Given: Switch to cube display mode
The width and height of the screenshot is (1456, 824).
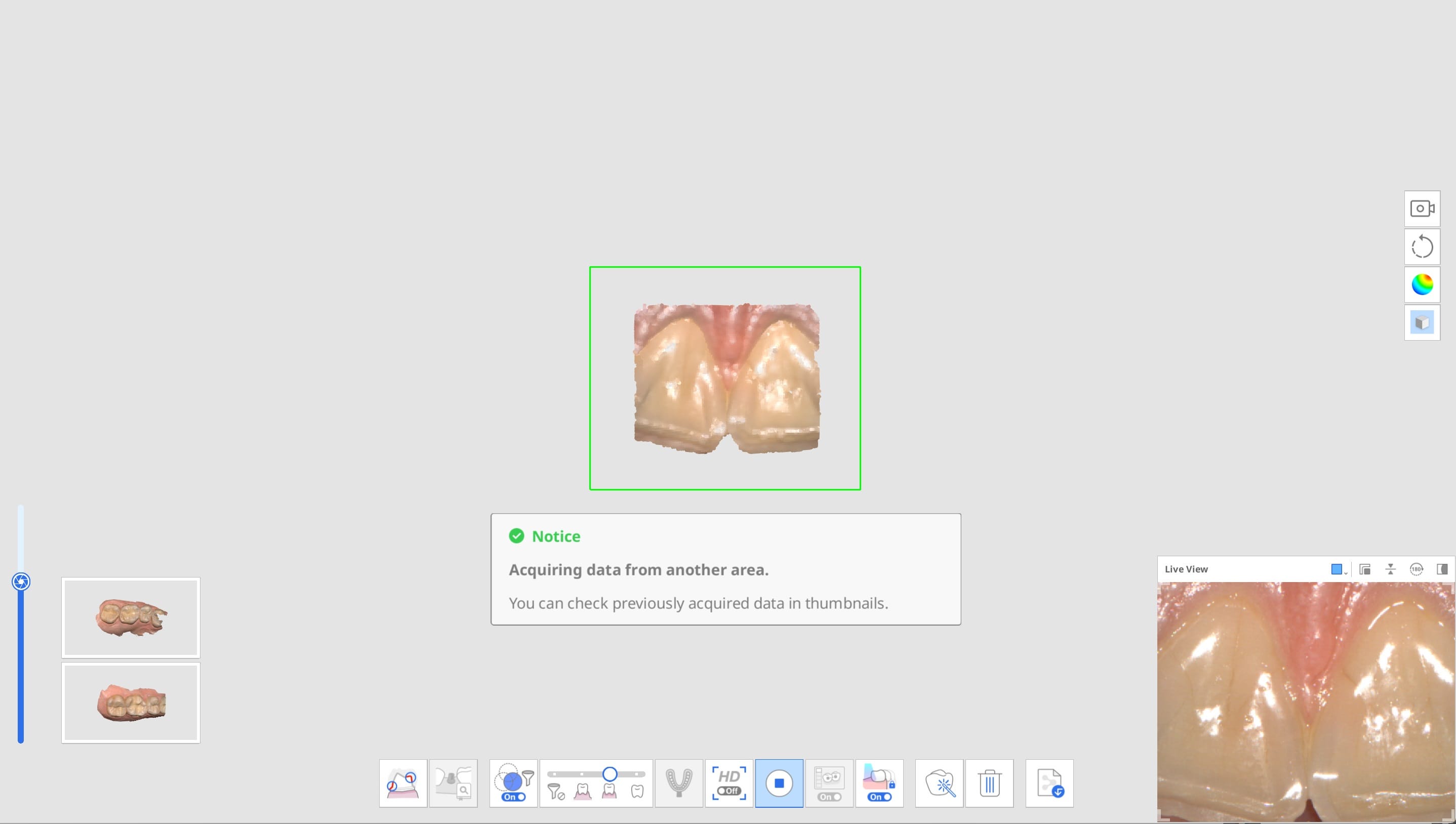Looking at the screenshot, I should (x=1422, y=321).
